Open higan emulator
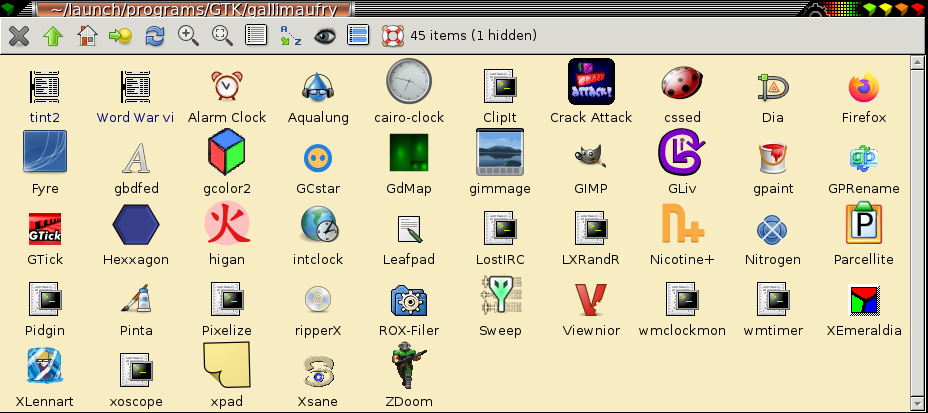Viewport: 928px width, 413px height. point(227,223)
